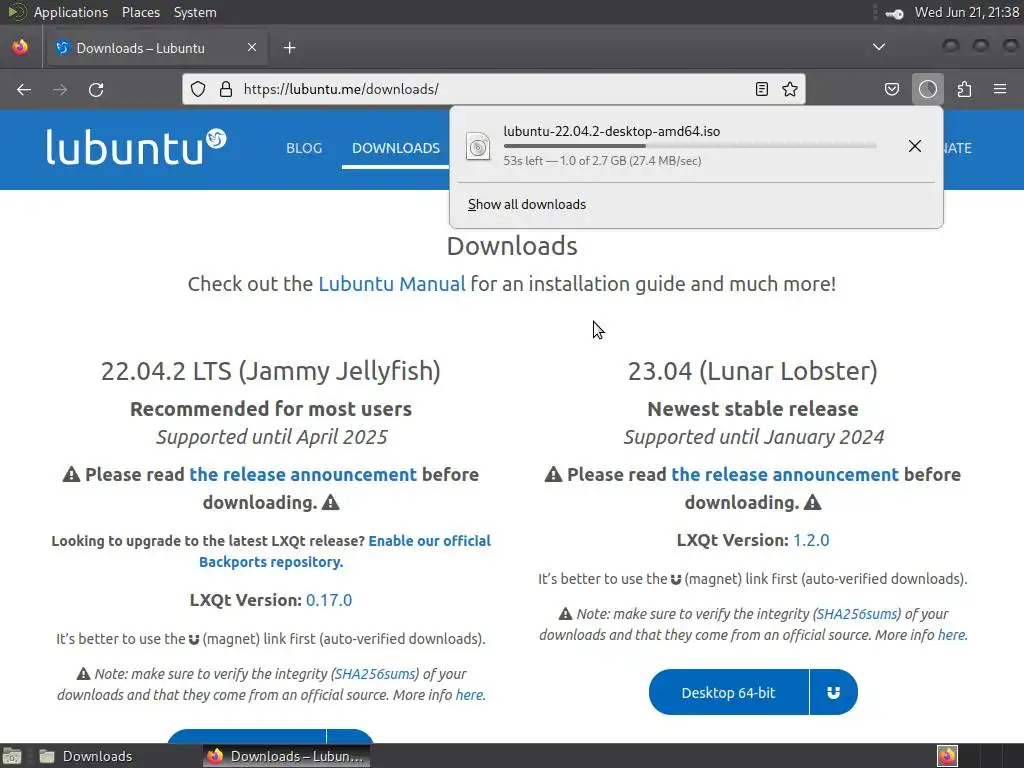Download 23.04 Desktop 64-bit
The width and height of the screenshot is (1024, 768).
(x=728, y=692)
